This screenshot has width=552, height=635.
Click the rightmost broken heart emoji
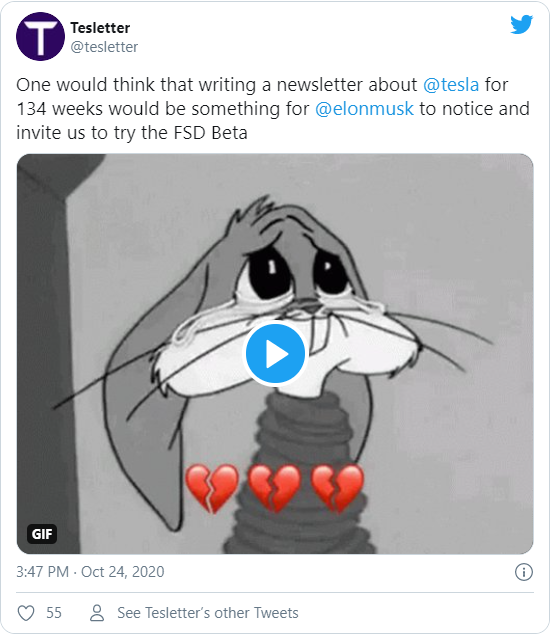pos(337,488)
